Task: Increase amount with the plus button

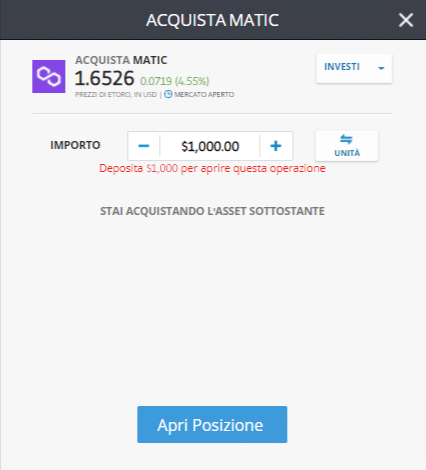Action: pos(276,146)
